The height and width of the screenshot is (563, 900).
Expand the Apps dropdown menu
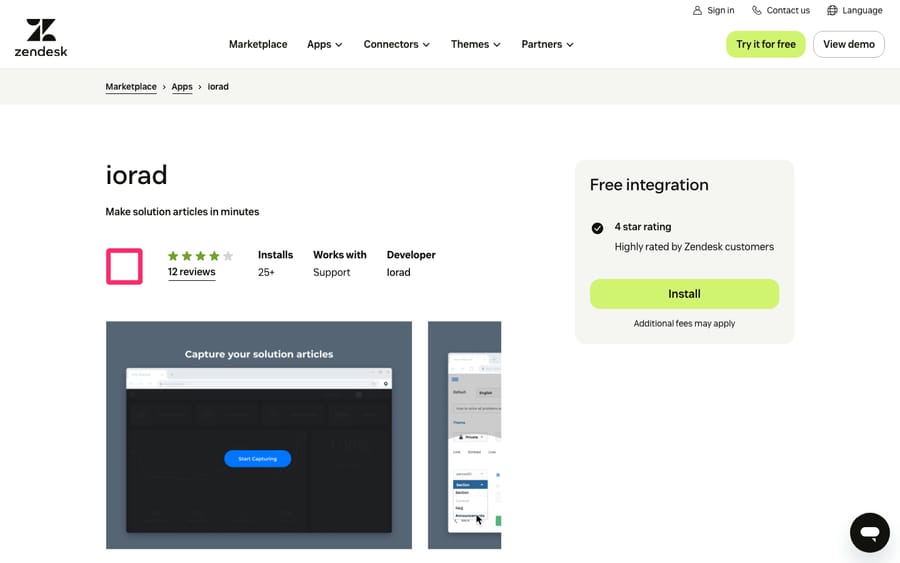coord(324,44)
